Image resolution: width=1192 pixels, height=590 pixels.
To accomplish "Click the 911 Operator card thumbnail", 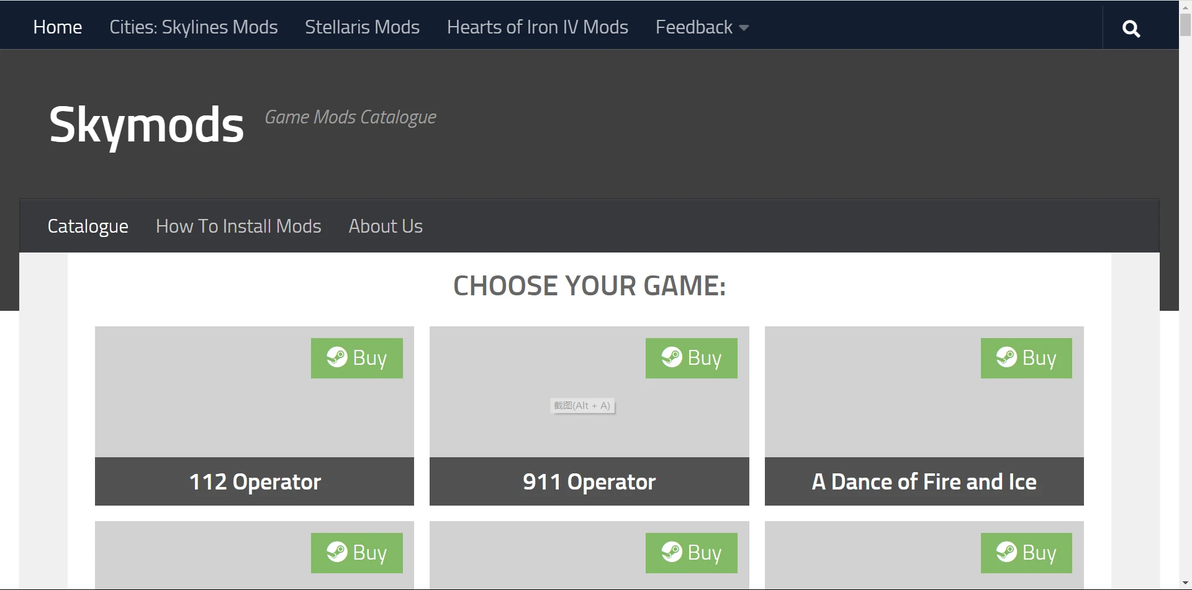I will [x=589, y=392].
